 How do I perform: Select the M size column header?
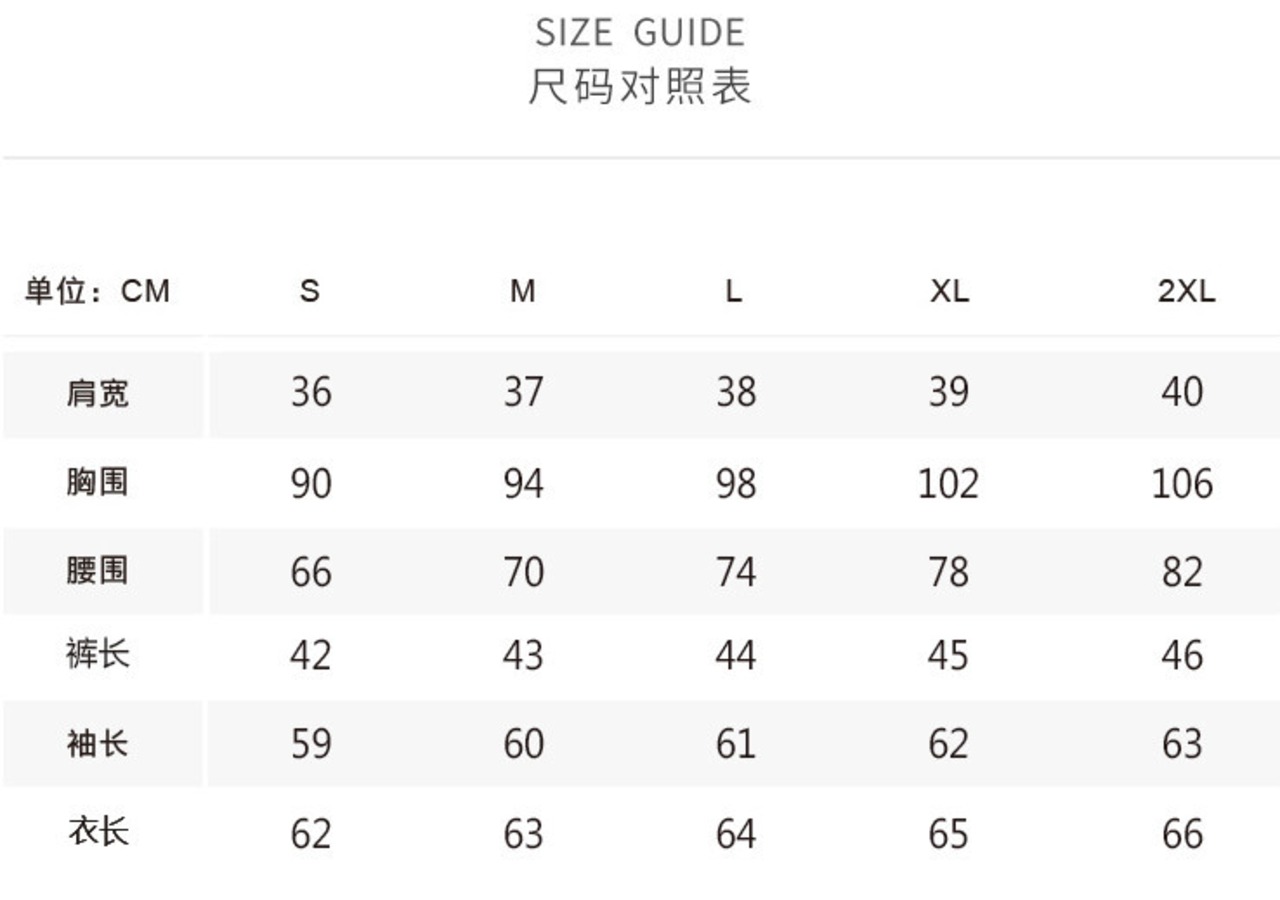523,291
